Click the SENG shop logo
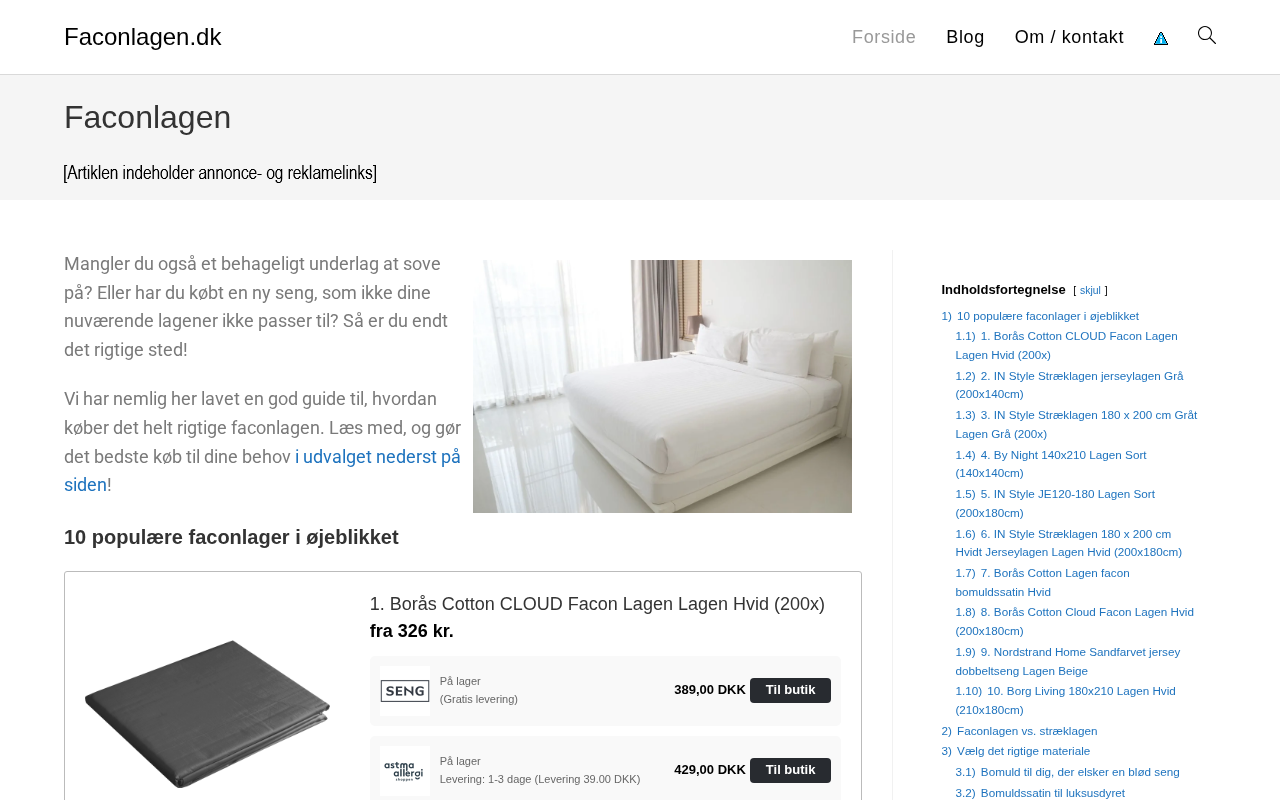 [405, 691]
